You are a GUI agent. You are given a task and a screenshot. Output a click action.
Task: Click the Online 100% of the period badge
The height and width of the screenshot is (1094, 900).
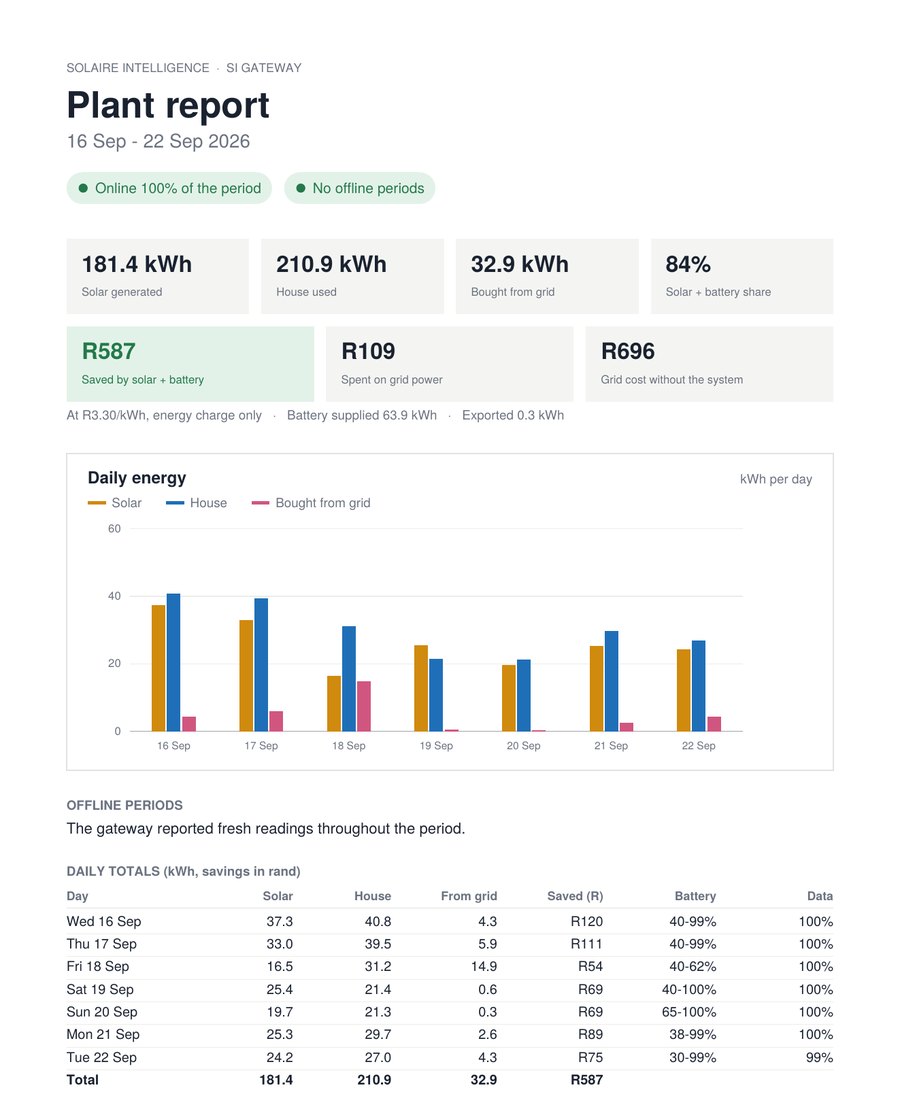coord(169,188)
